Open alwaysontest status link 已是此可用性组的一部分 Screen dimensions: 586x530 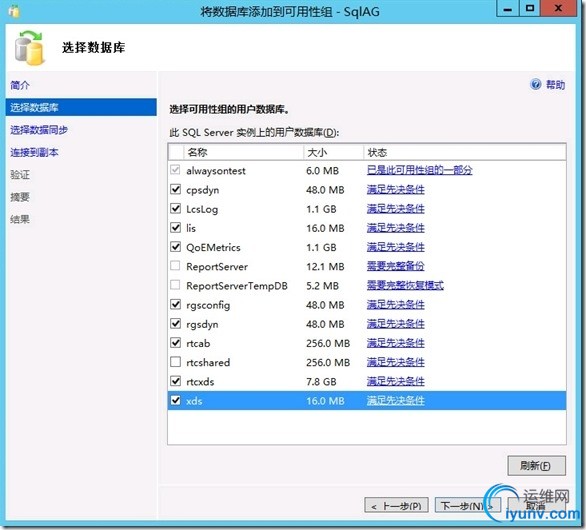[x=419, y=170]
